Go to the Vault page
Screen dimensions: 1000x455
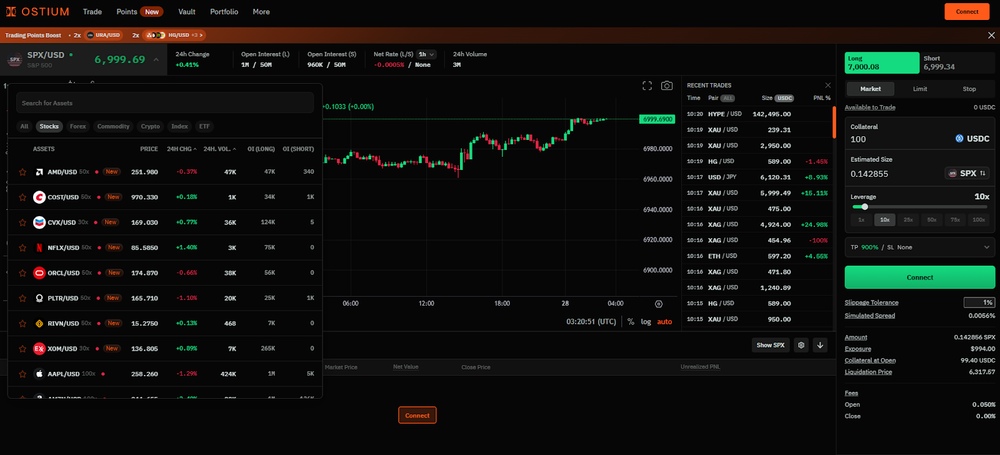click(187, 11)
